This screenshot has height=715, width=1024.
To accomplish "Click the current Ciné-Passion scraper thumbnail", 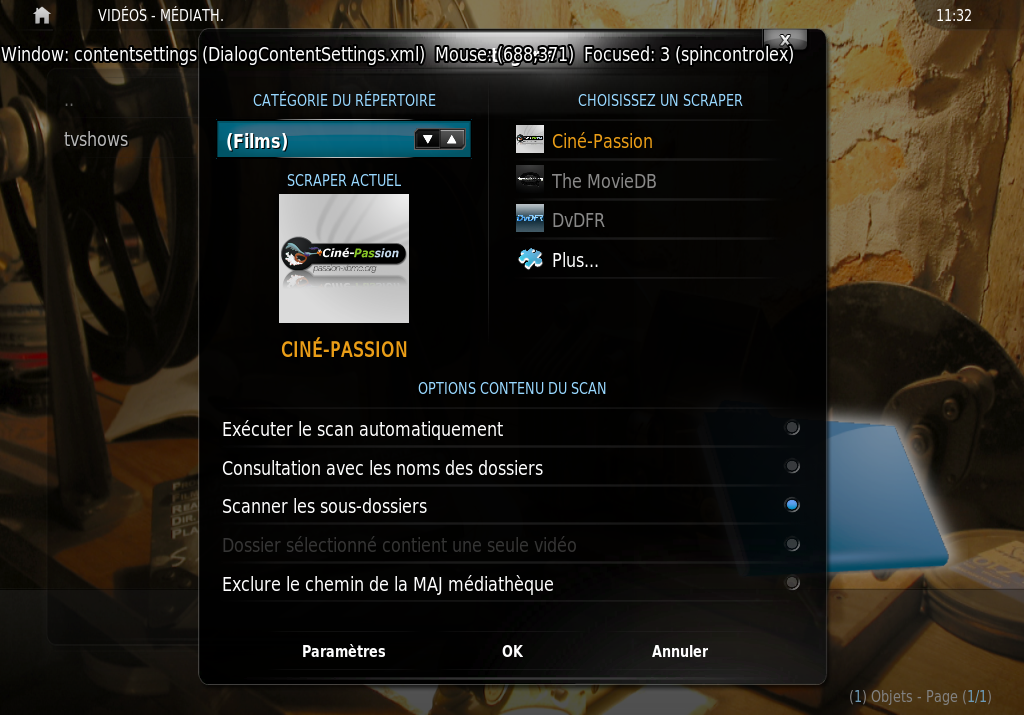I will [x=344, y=259].
